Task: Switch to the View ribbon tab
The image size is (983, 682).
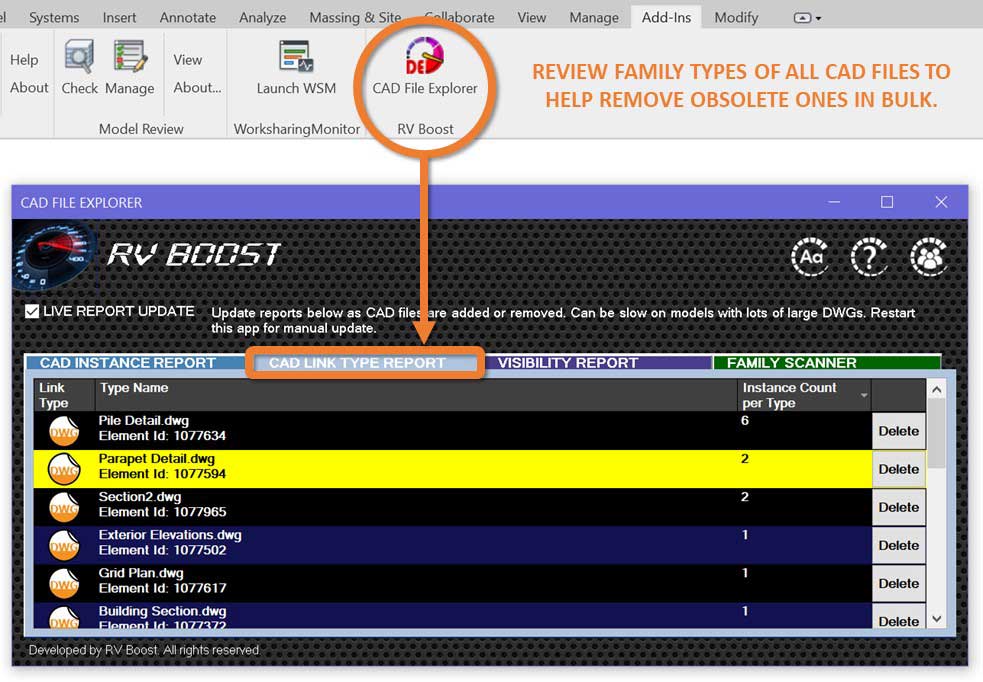Action: tap(532, 18)
